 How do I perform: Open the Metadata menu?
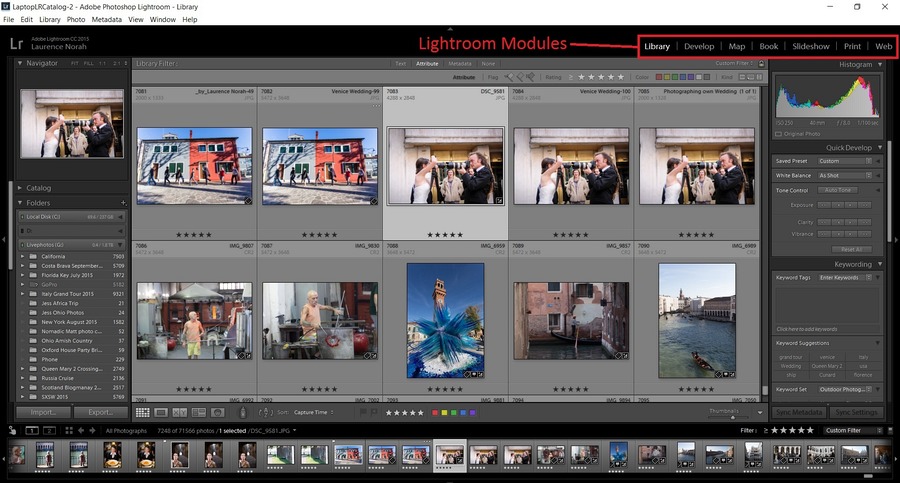[x=106, y=20]
